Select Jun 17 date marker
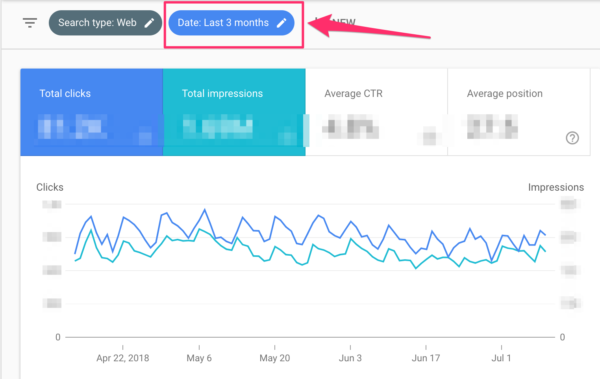Screen dimensions: 600x379 point(426,358)
